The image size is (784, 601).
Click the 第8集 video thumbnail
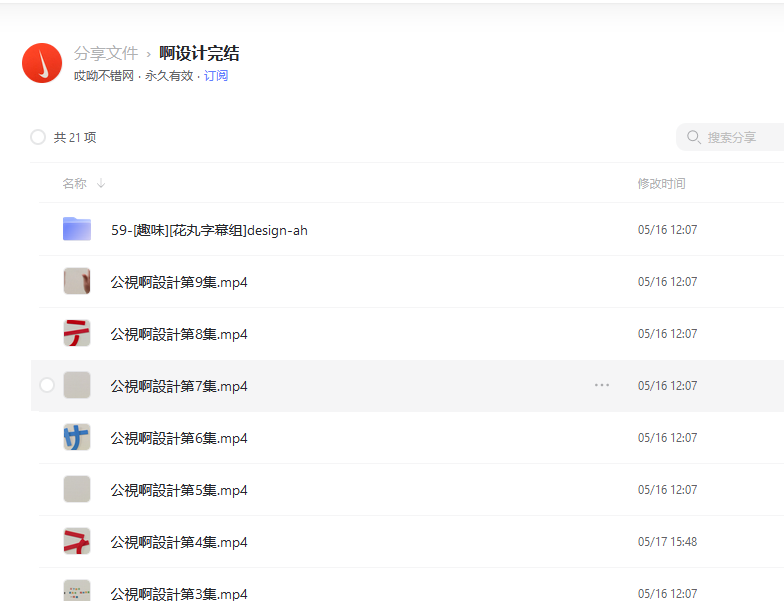tap(77, 333)
